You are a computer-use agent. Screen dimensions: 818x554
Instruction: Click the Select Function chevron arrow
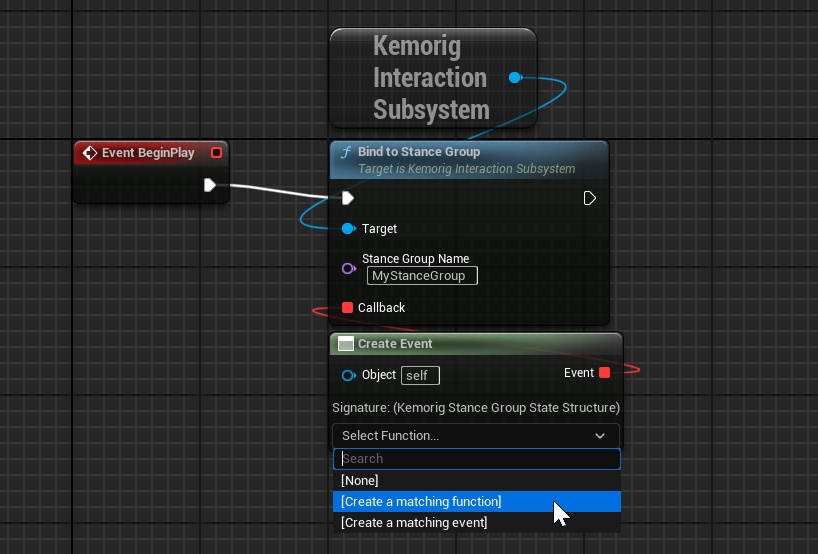pos(600,436)
